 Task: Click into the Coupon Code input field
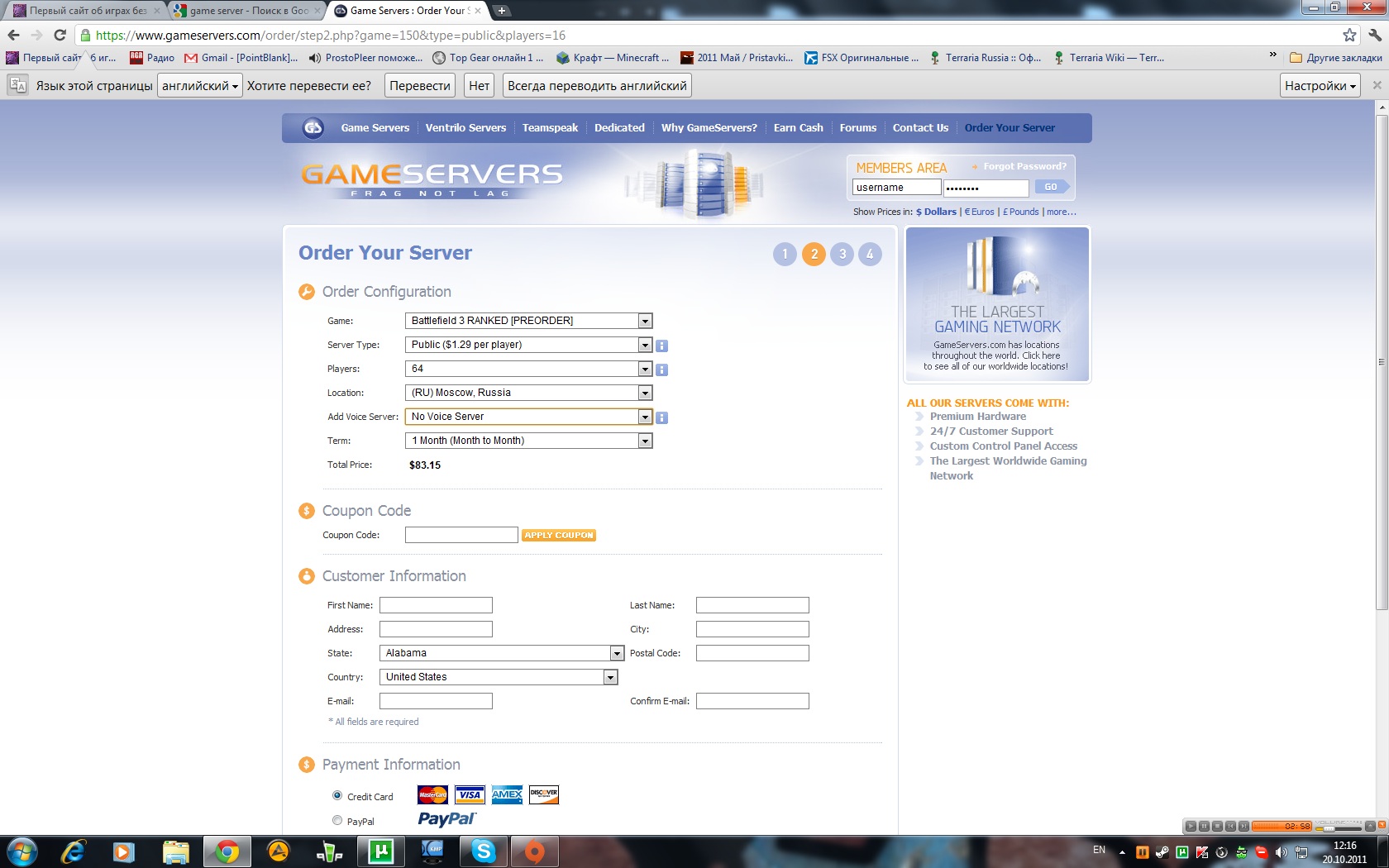point(461,535)
